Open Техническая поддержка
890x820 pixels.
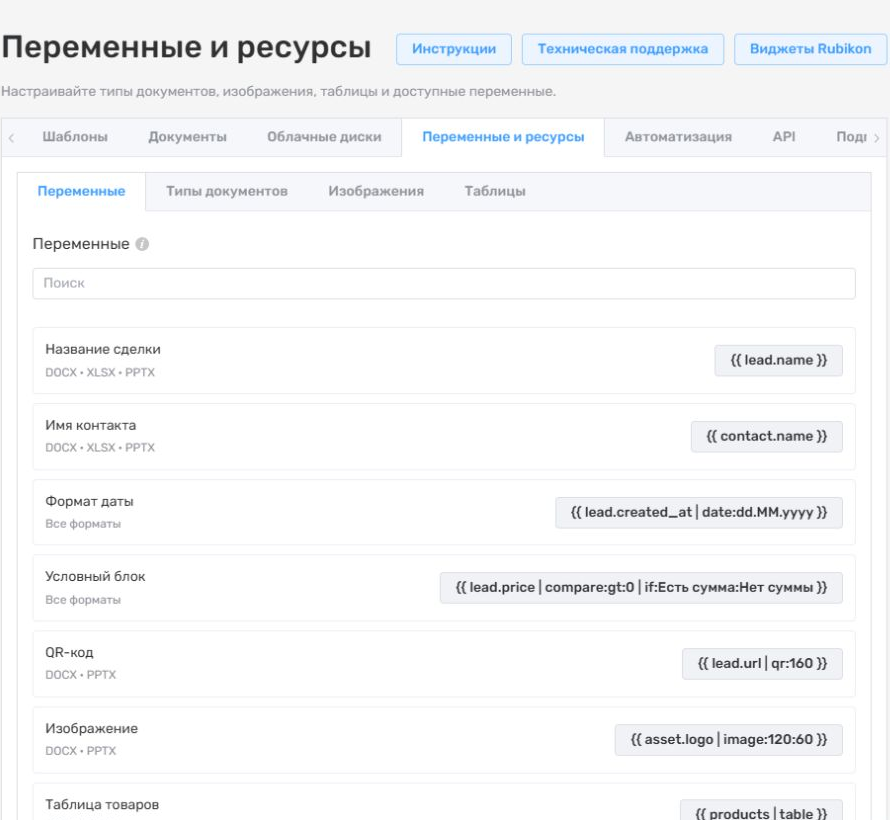click(x=623, y=49)
